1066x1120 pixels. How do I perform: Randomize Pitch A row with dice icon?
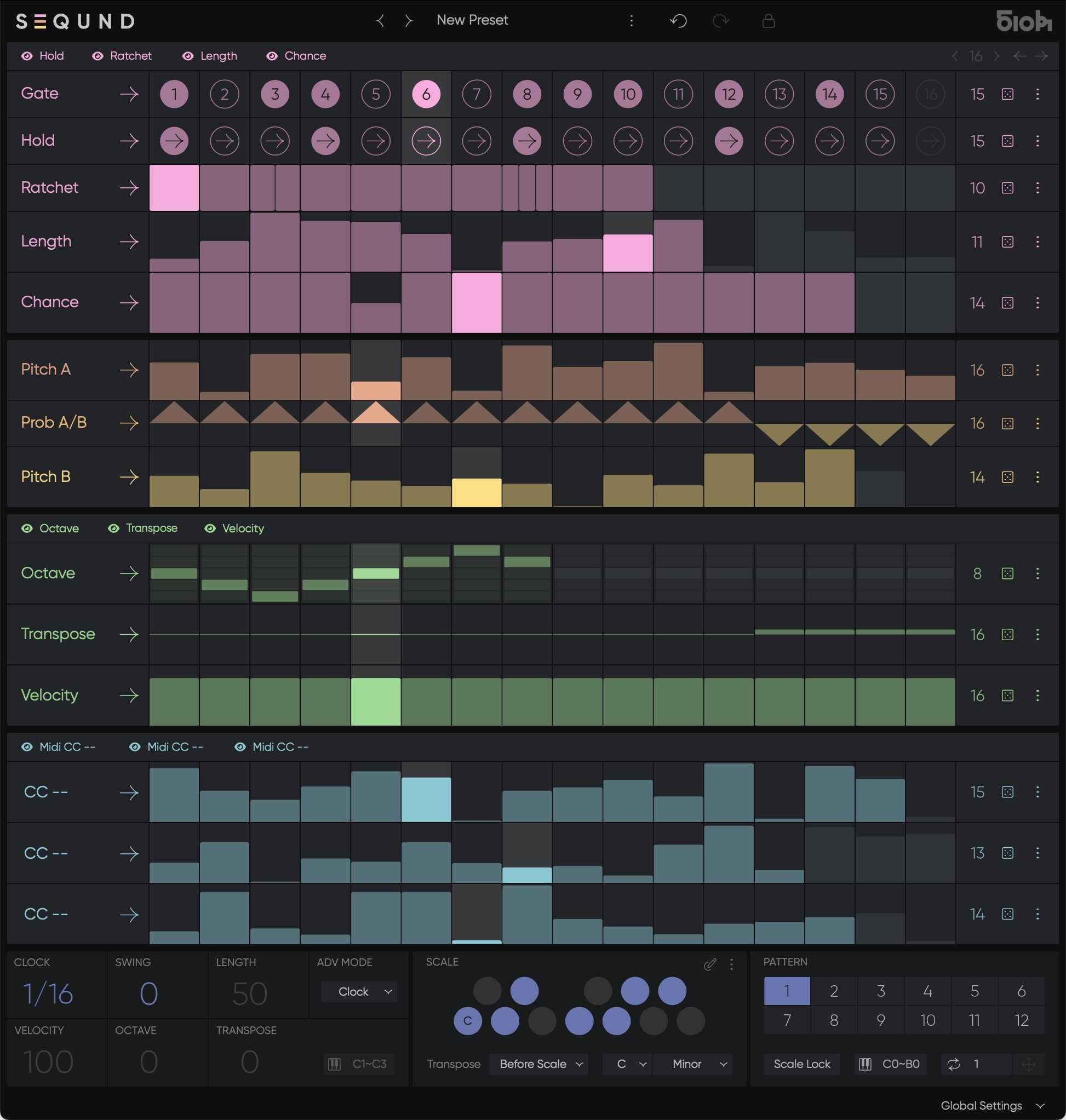tap(1007, 370)
